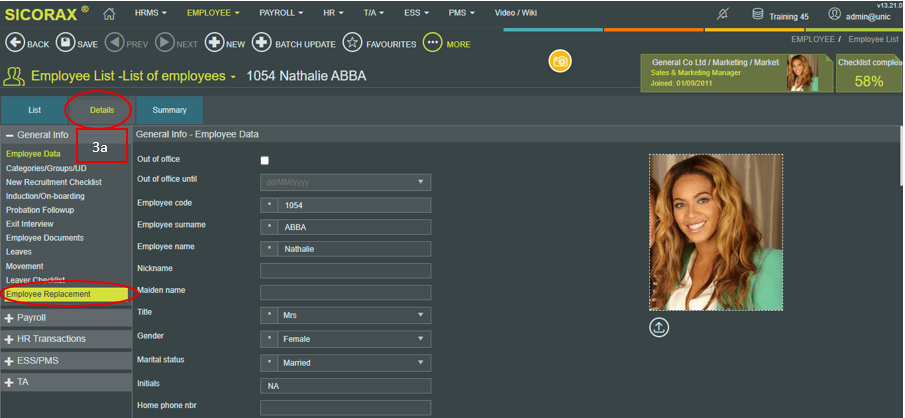Click the upload photo icon below picture
This screenshot has height=418, width=905.
point(659,327)
